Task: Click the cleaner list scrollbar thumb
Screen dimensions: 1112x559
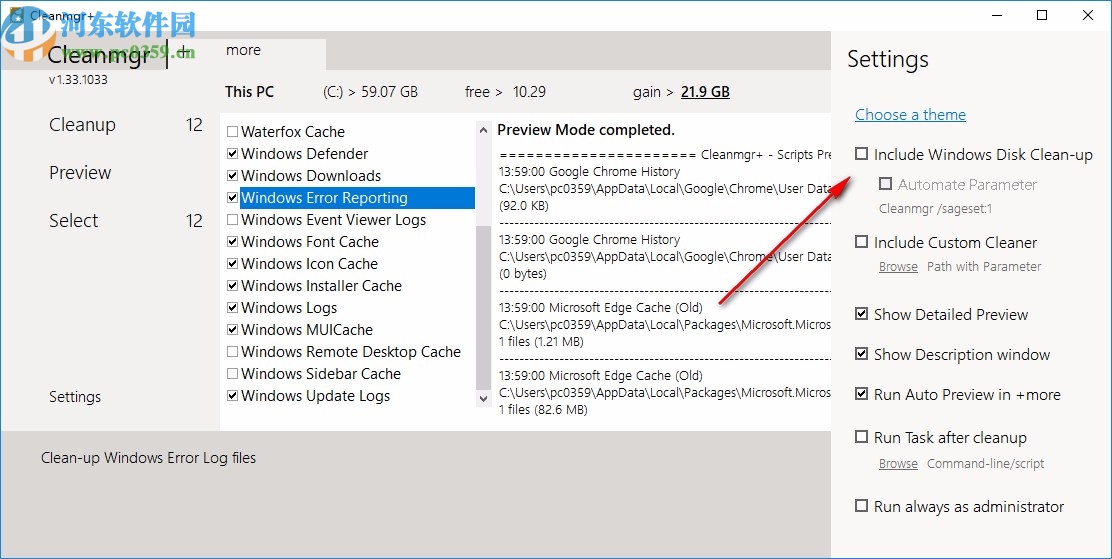Action: tap(483, 307)
